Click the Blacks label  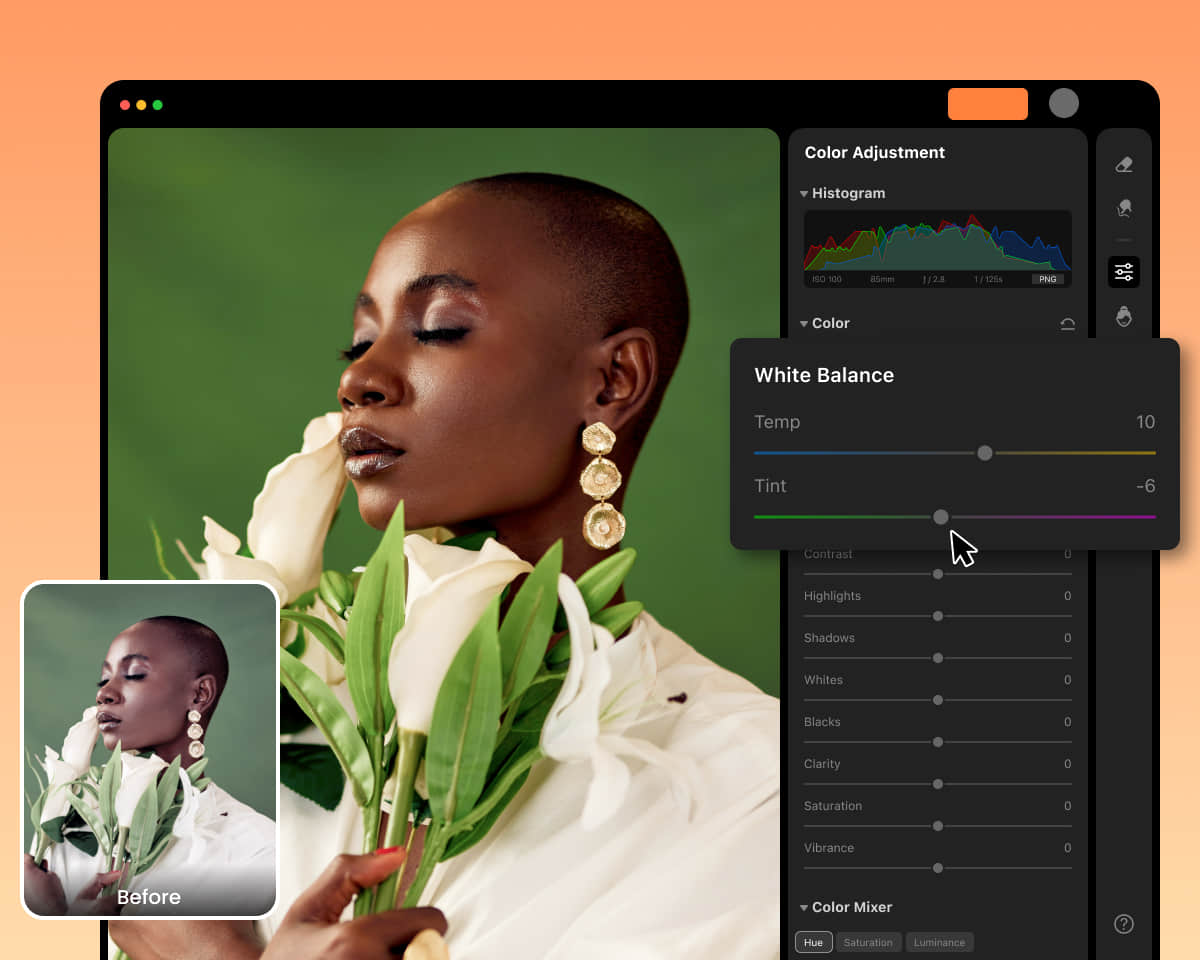[822, 722]
